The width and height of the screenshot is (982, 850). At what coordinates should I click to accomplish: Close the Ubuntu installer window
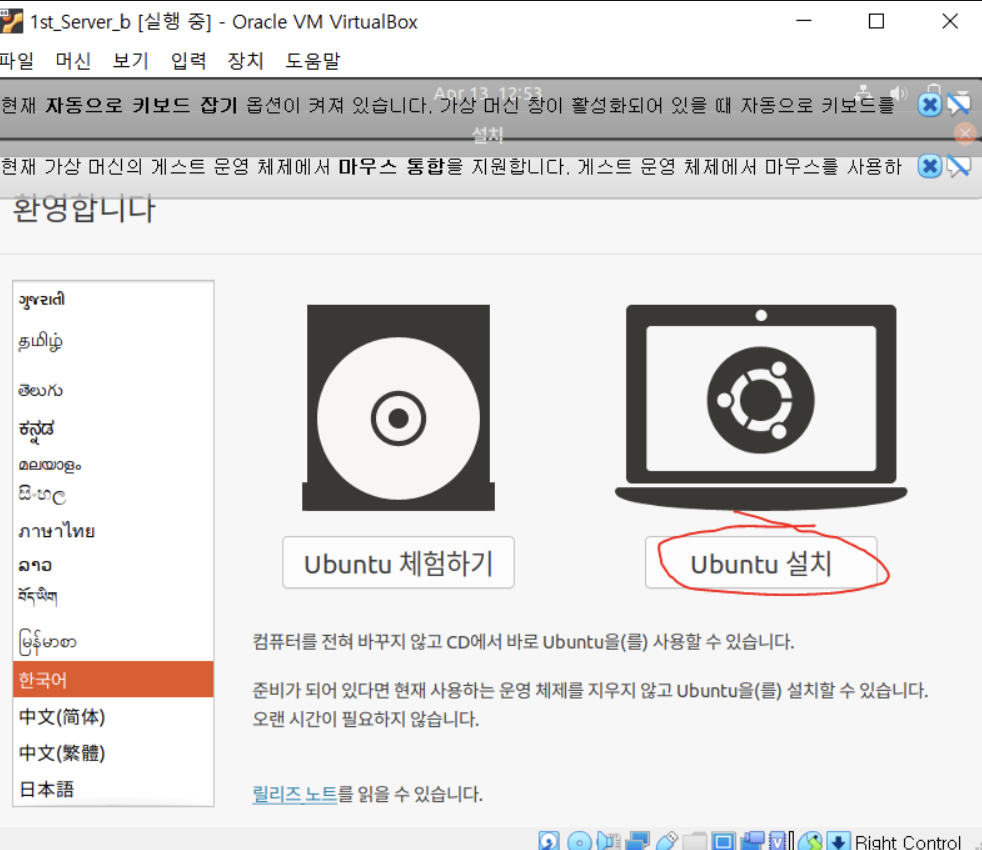pyautogui.click(x=965, y=133)
